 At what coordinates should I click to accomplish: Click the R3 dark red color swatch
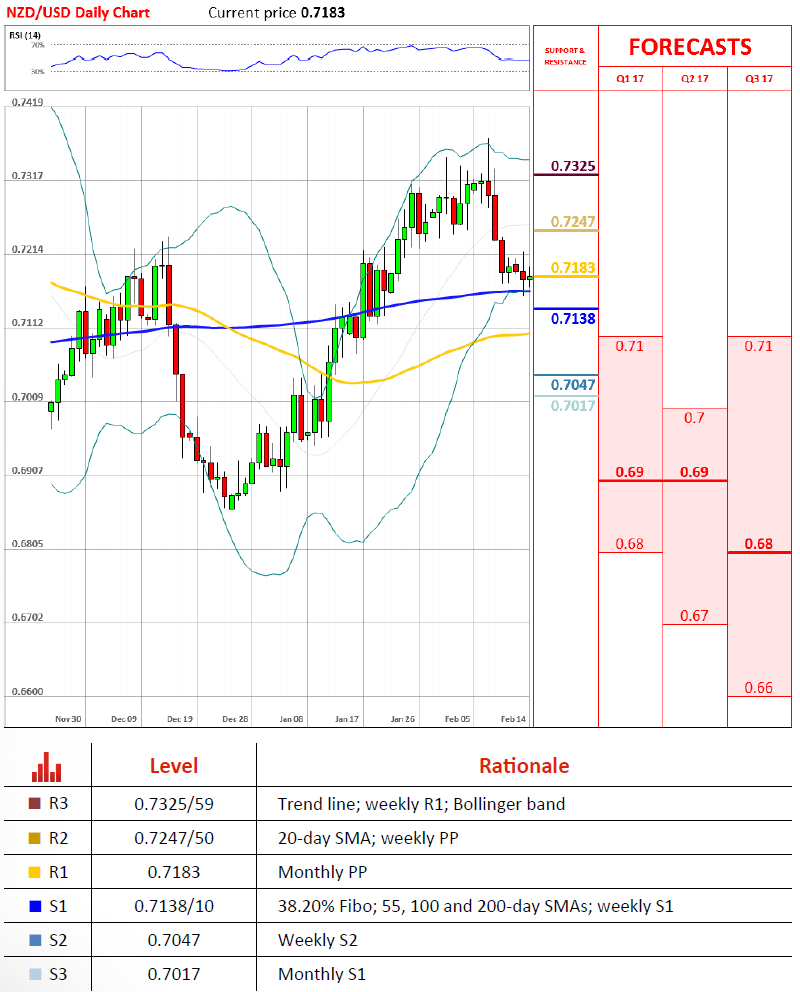35,803
